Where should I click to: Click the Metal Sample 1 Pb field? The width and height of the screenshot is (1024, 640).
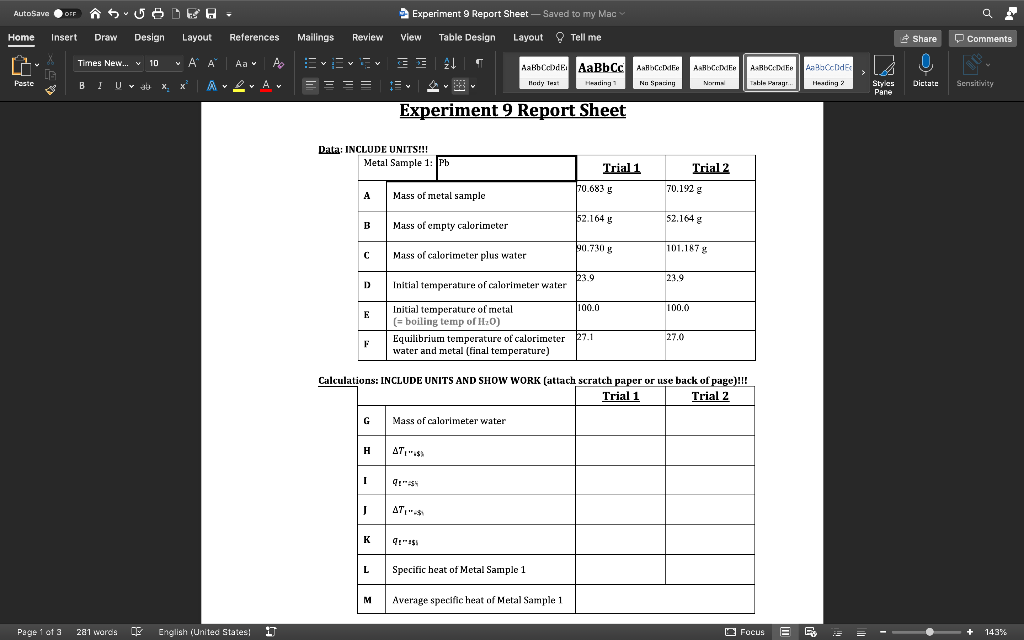coord(506,168)
